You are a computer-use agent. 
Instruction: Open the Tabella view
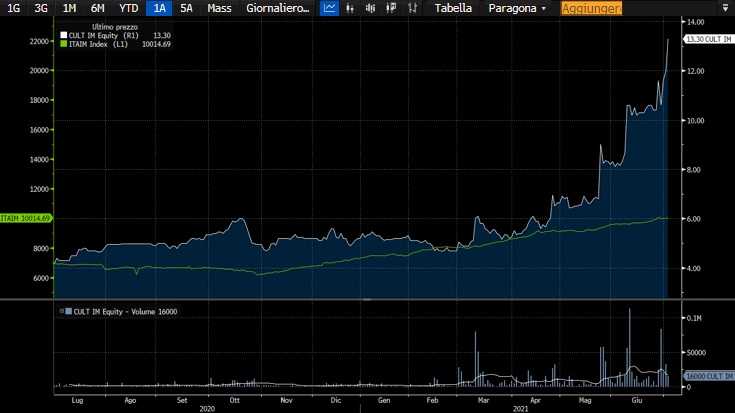pos(453,8)
